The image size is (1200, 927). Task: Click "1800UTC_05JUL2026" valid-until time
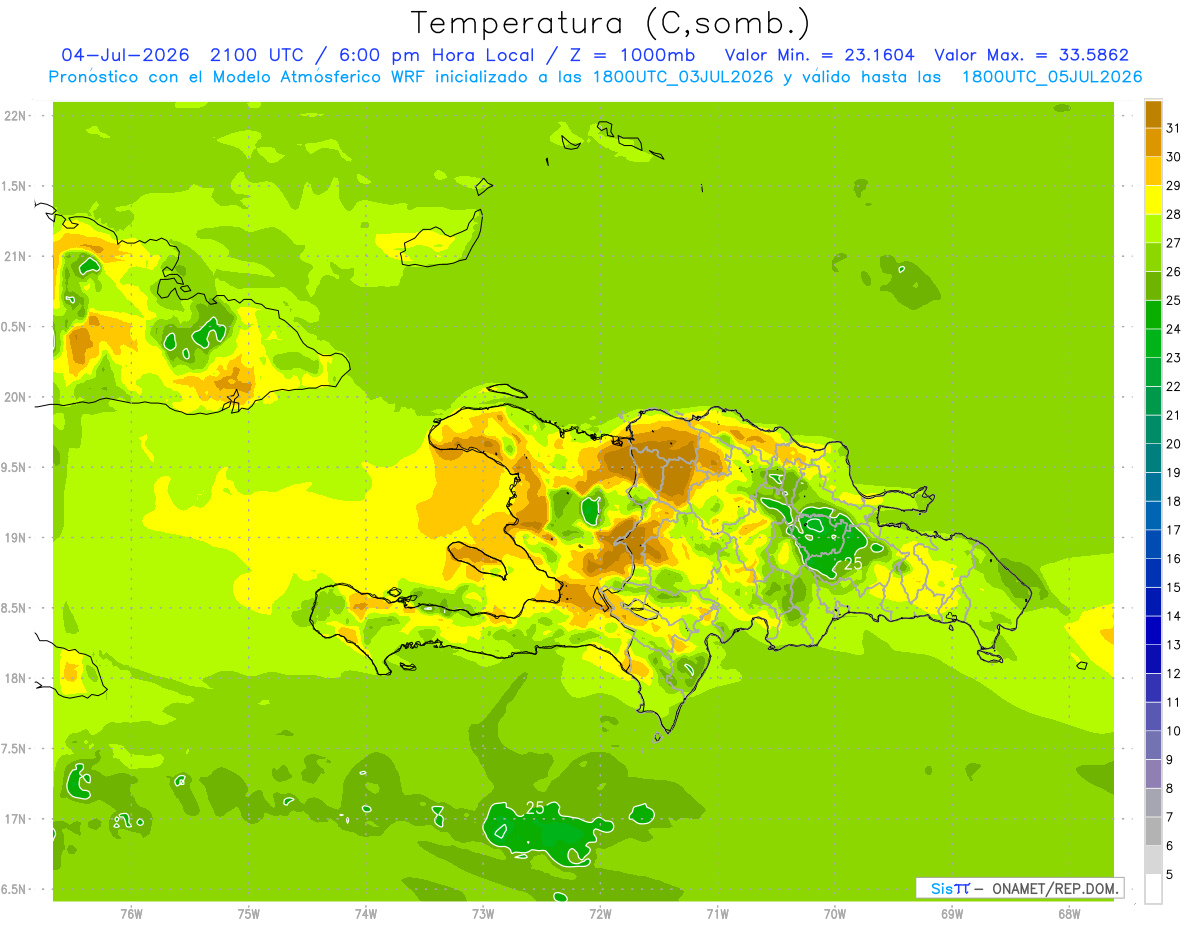[x=1052, y=77]
